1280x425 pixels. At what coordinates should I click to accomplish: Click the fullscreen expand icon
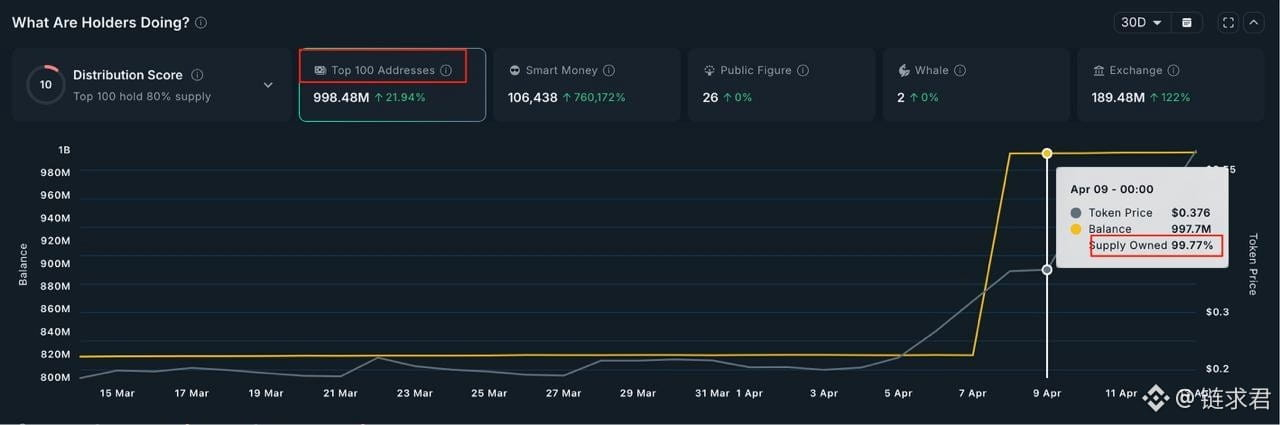(1229, 22)
